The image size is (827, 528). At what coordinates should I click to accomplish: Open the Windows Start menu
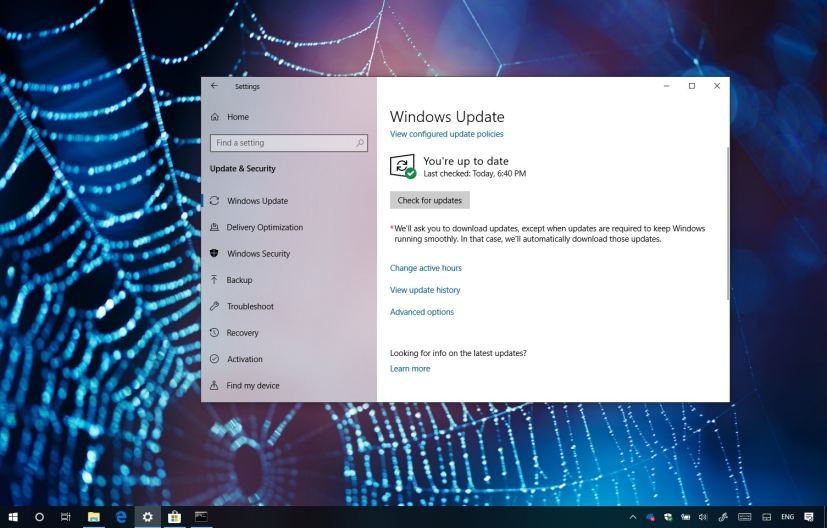click(x=13, y=517)
